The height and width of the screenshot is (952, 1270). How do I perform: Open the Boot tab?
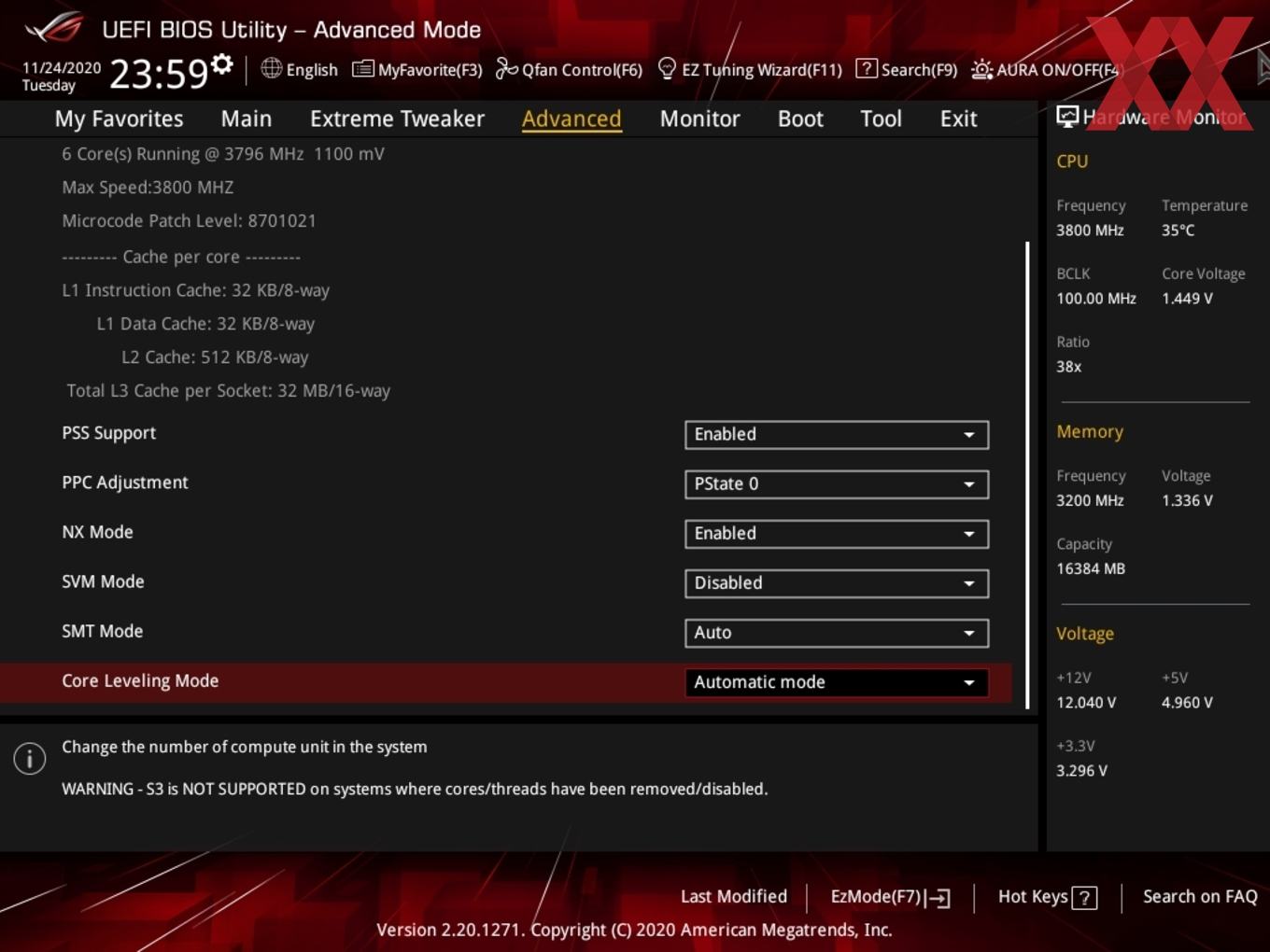800,119
